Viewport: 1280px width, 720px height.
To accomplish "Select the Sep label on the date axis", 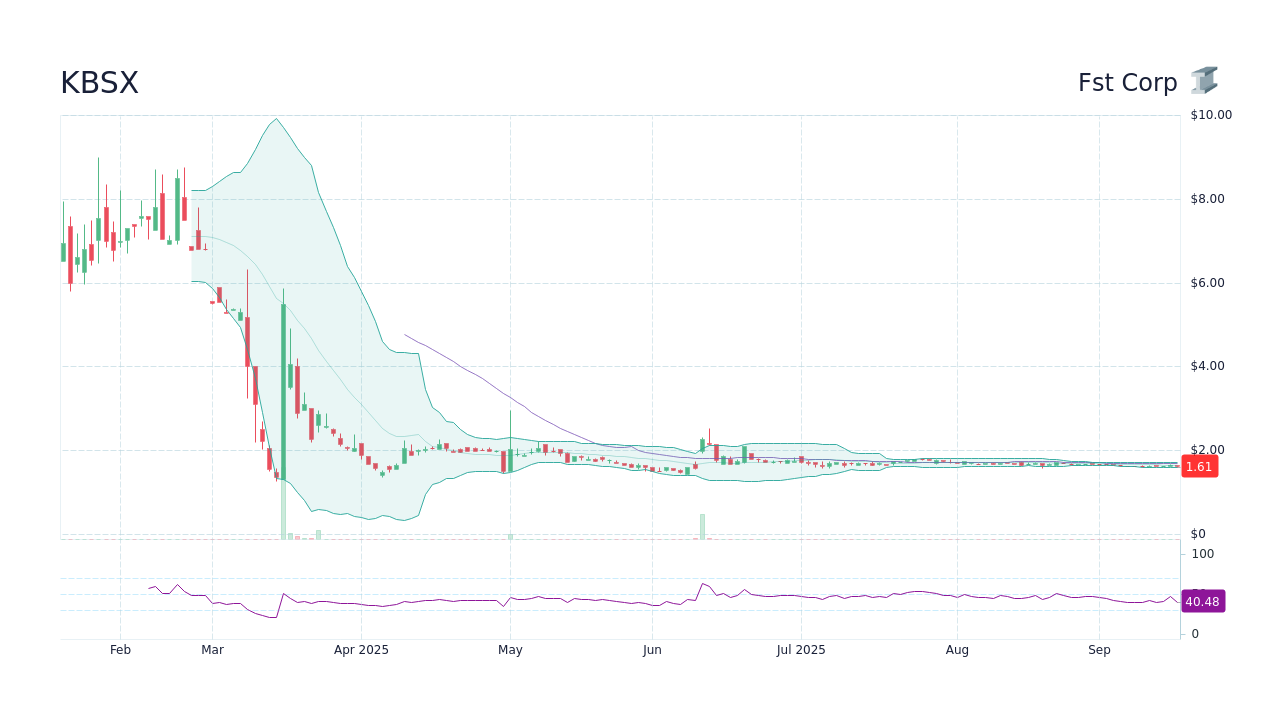I will click(1098, 649).
